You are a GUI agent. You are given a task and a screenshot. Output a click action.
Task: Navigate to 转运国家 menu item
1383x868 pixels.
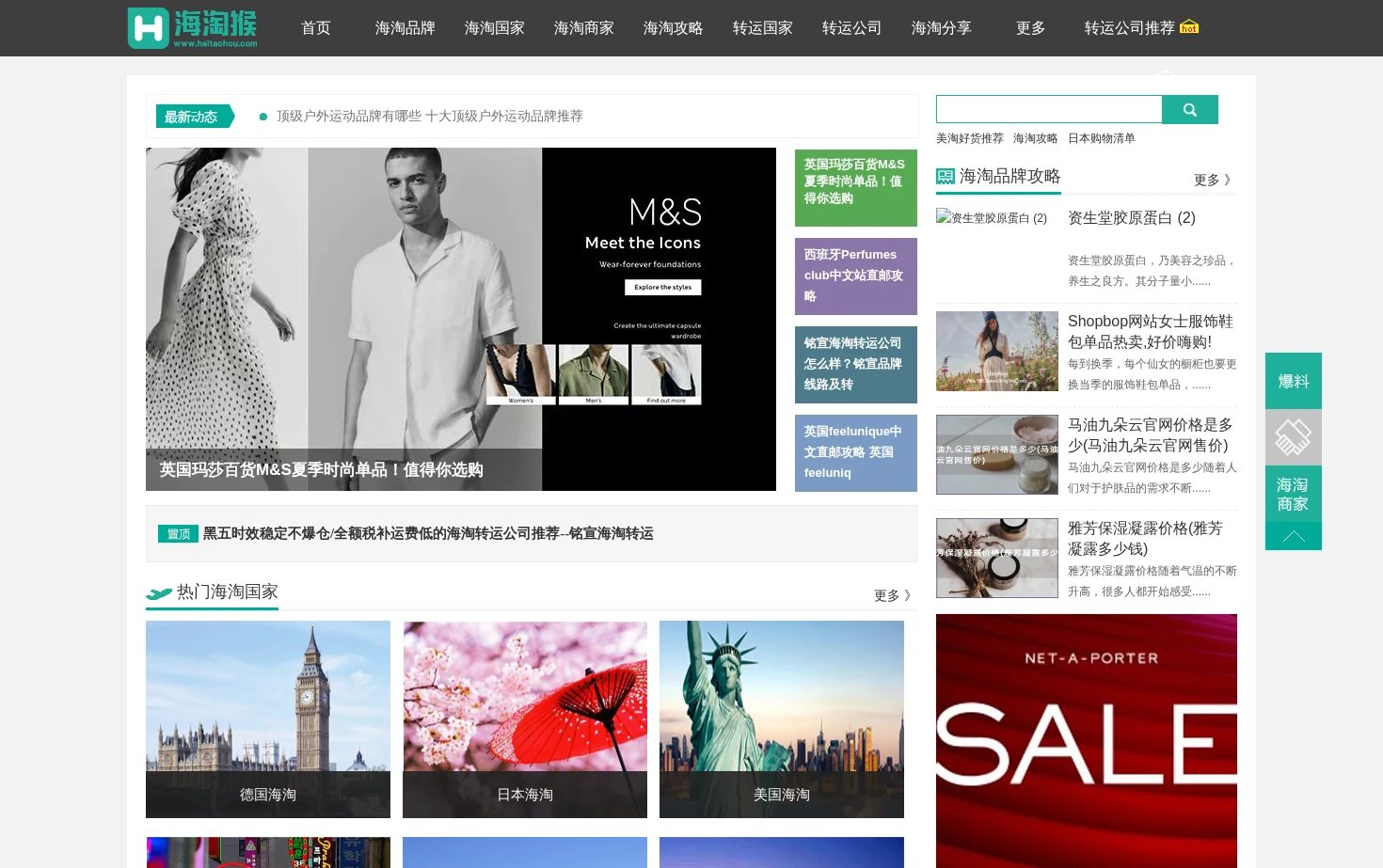pyautogui.click(x=763, y=28)
